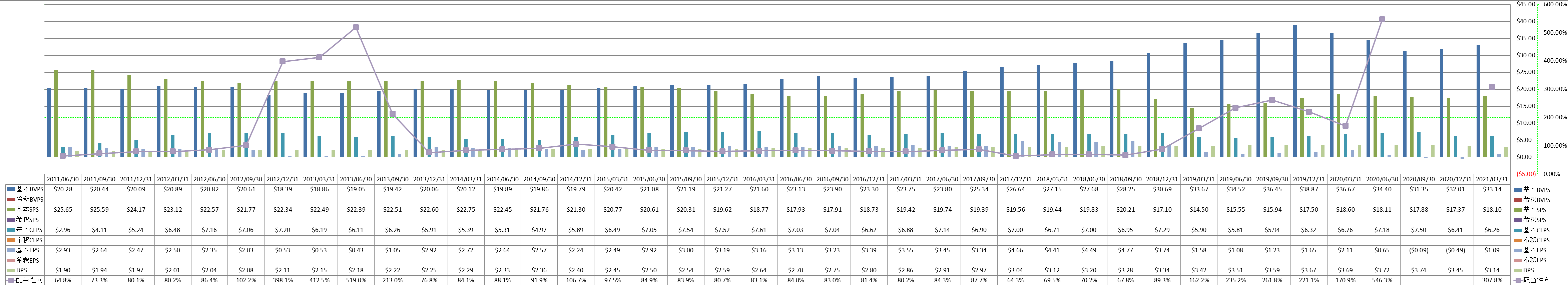Click the 2012/12/31 column header
1568x286 pixels.
coord(283,180)
